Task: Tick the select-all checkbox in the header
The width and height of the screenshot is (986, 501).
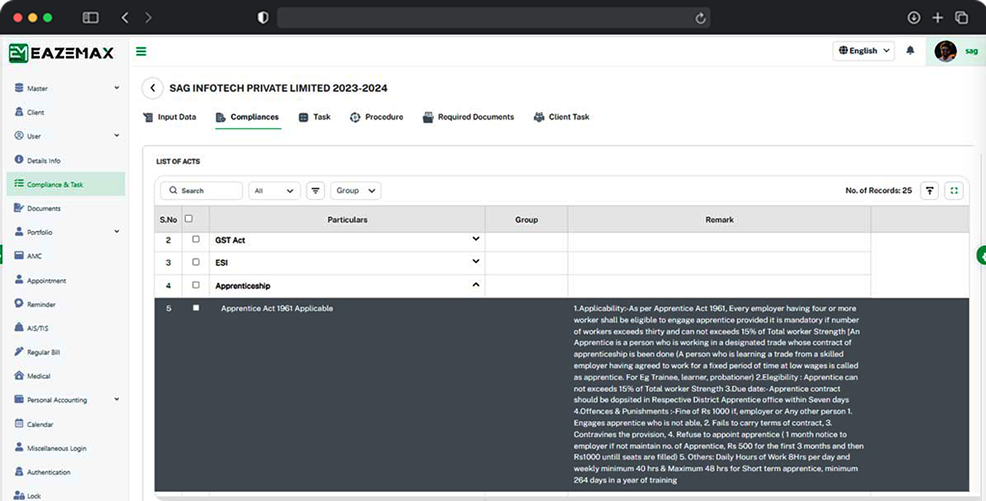Action: (x=189, y=219)
